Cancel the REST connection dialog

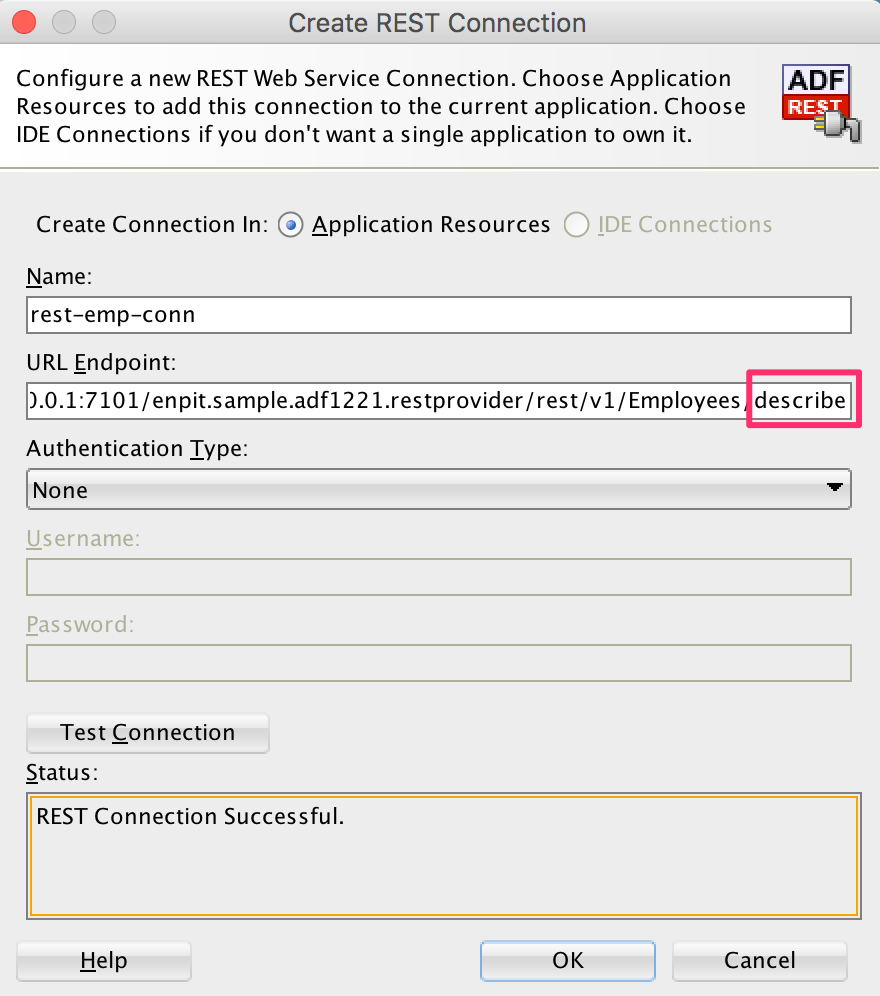(x=759, y=960)
